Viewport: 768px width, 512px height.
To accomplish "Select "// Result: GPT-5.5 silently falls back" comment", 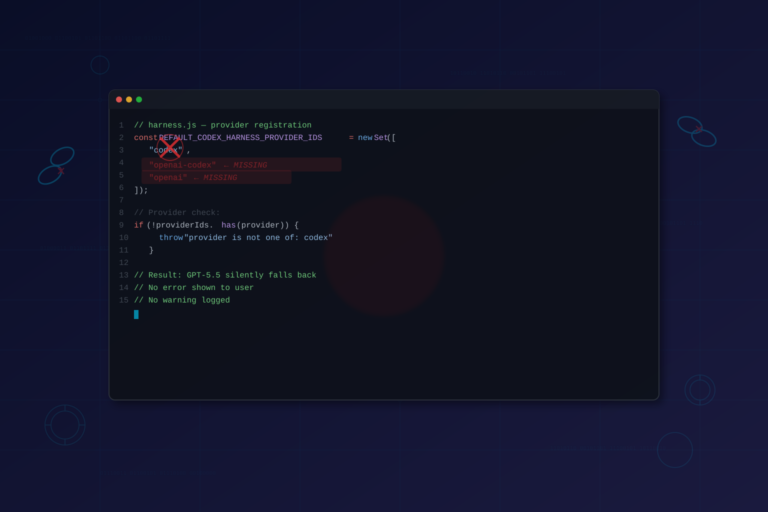I will click(x=225, y=275).
